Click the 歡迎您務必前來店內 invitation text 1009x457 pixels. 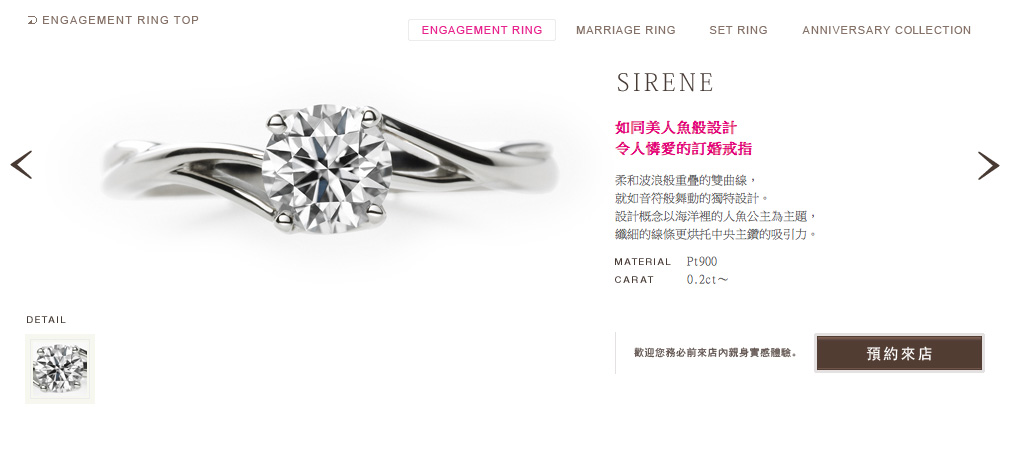click(x=716, y=353)
